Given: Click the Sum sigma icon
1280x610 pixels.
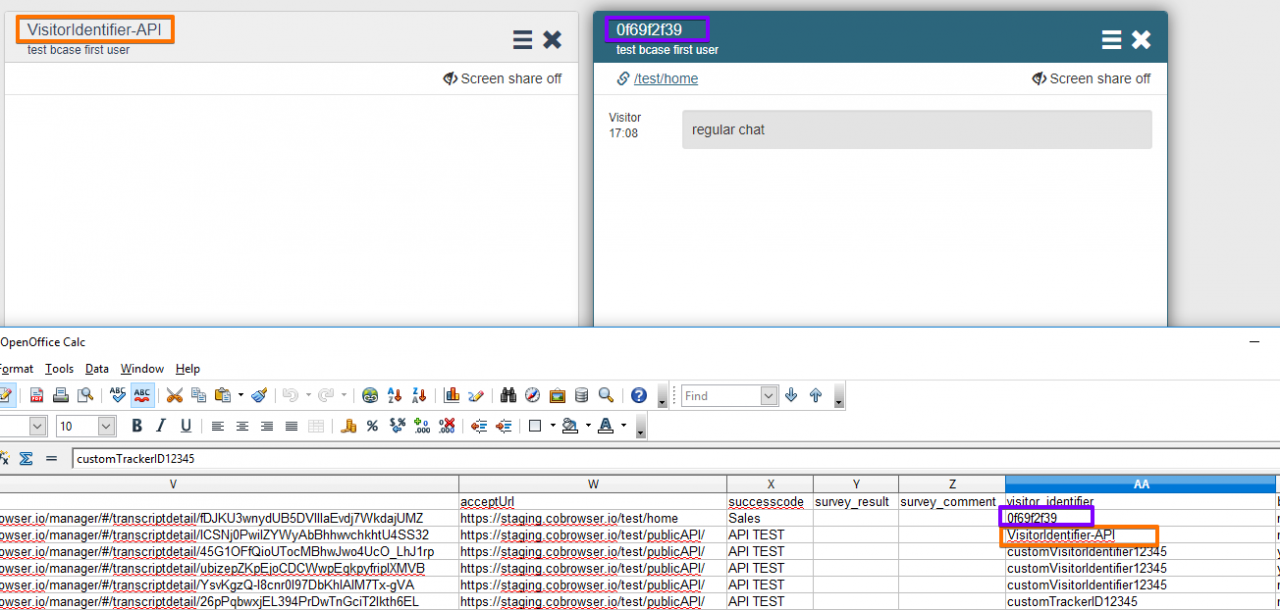Looking at the screenshot, I should [27, 459].
